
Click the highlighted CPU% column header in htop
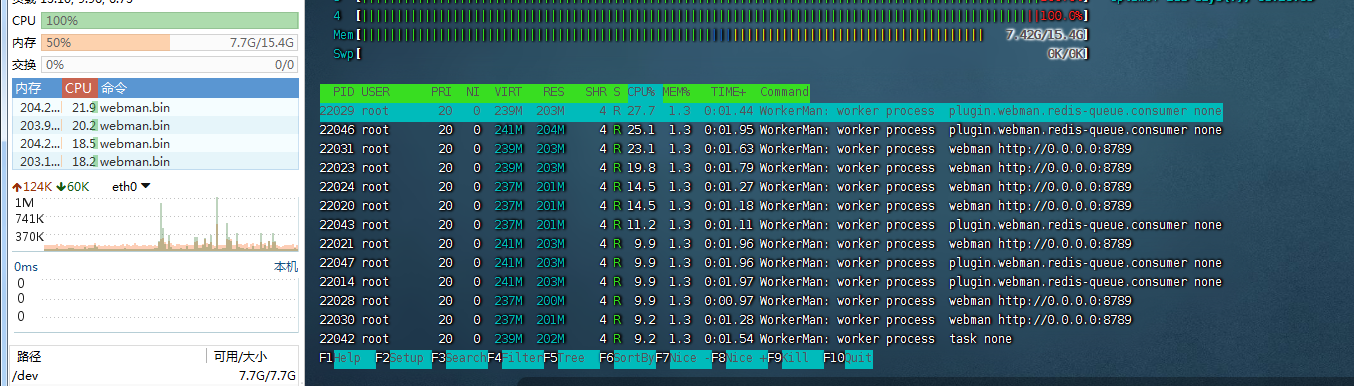(x=641, y=92)
